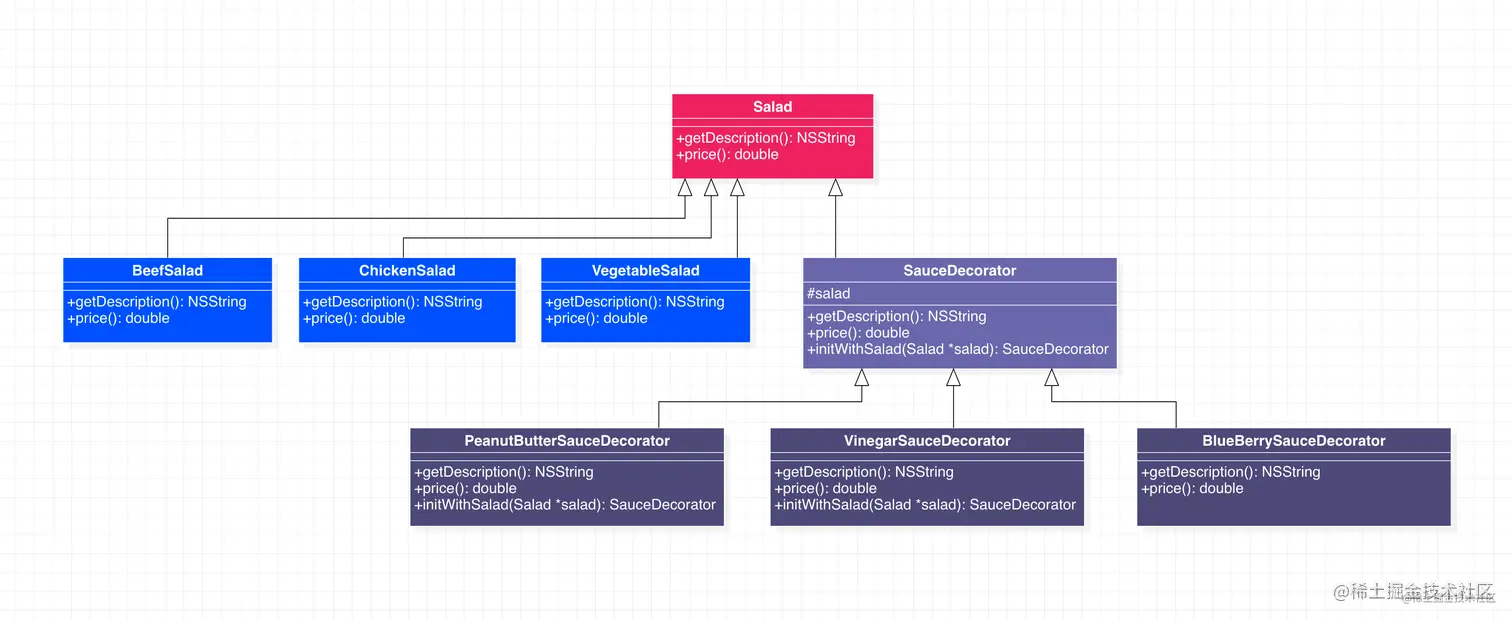Select the SauceDecorator class header

click(960, 270)
